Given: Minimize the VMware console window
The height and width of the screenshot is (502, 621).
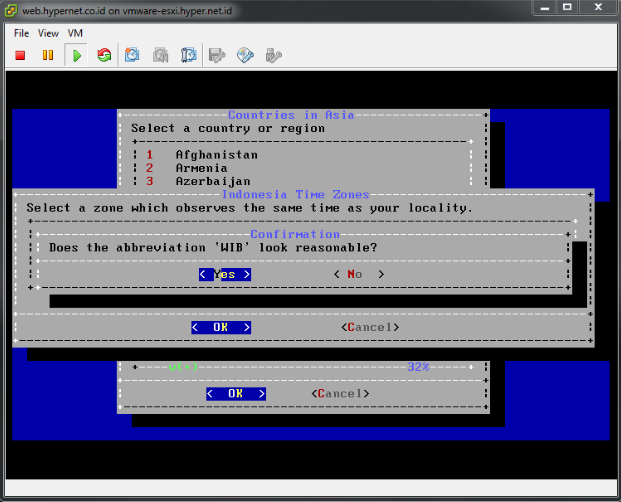Looking at the screenshot, I should coord(545,7).
